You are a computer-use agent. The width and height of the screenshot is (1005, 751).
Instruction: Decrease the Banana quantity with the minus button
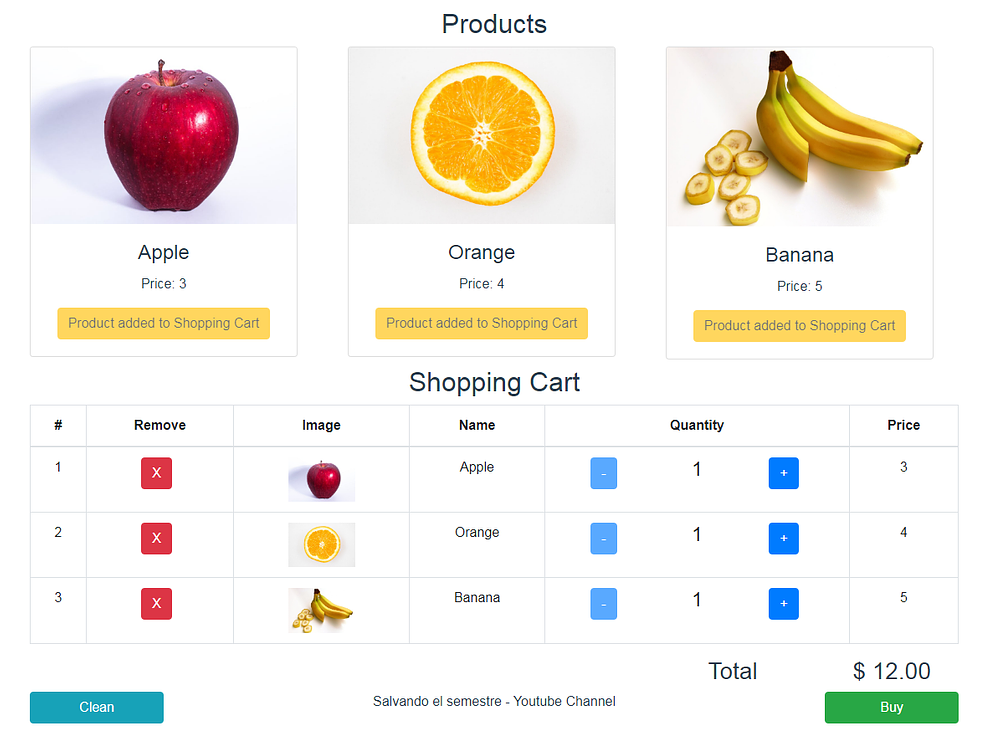pos(603,603)
